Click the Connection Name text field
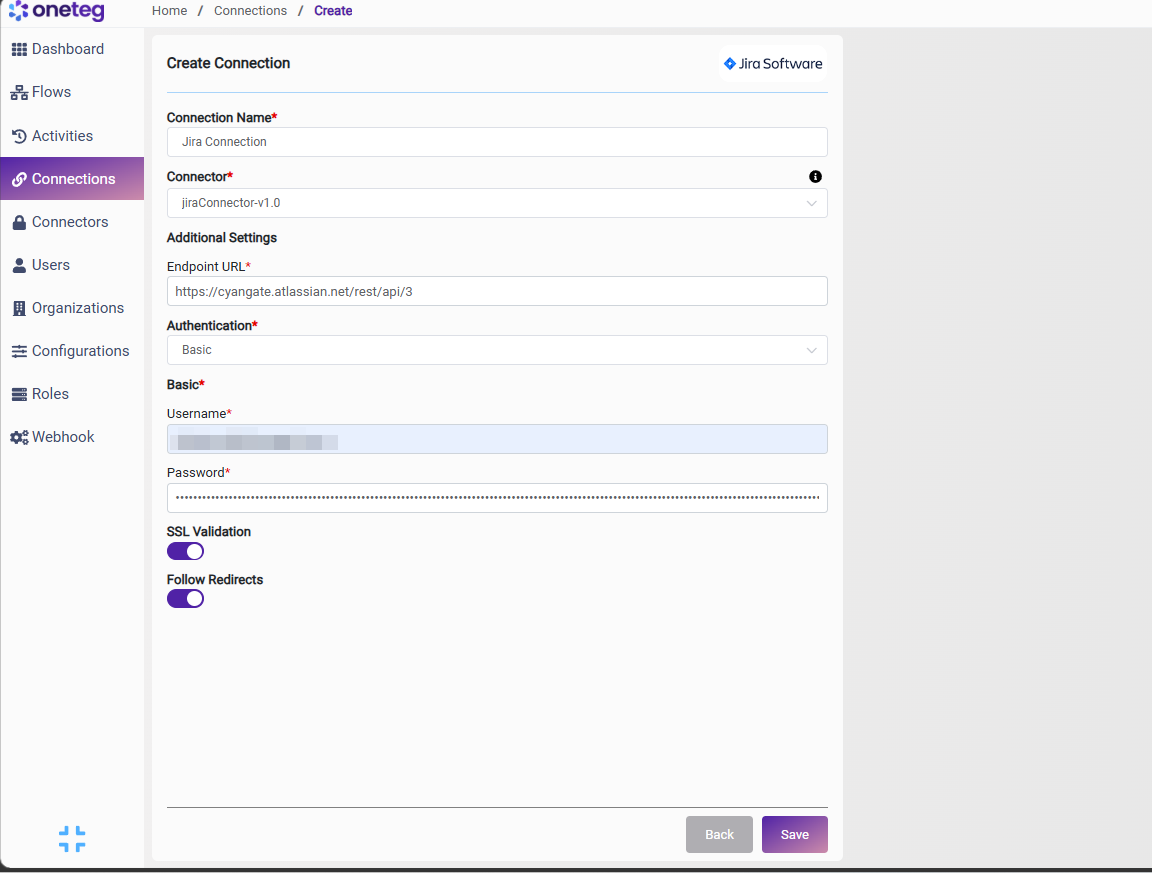The image size is (1152, 873). pyautogui.click(x=497, y=142)
